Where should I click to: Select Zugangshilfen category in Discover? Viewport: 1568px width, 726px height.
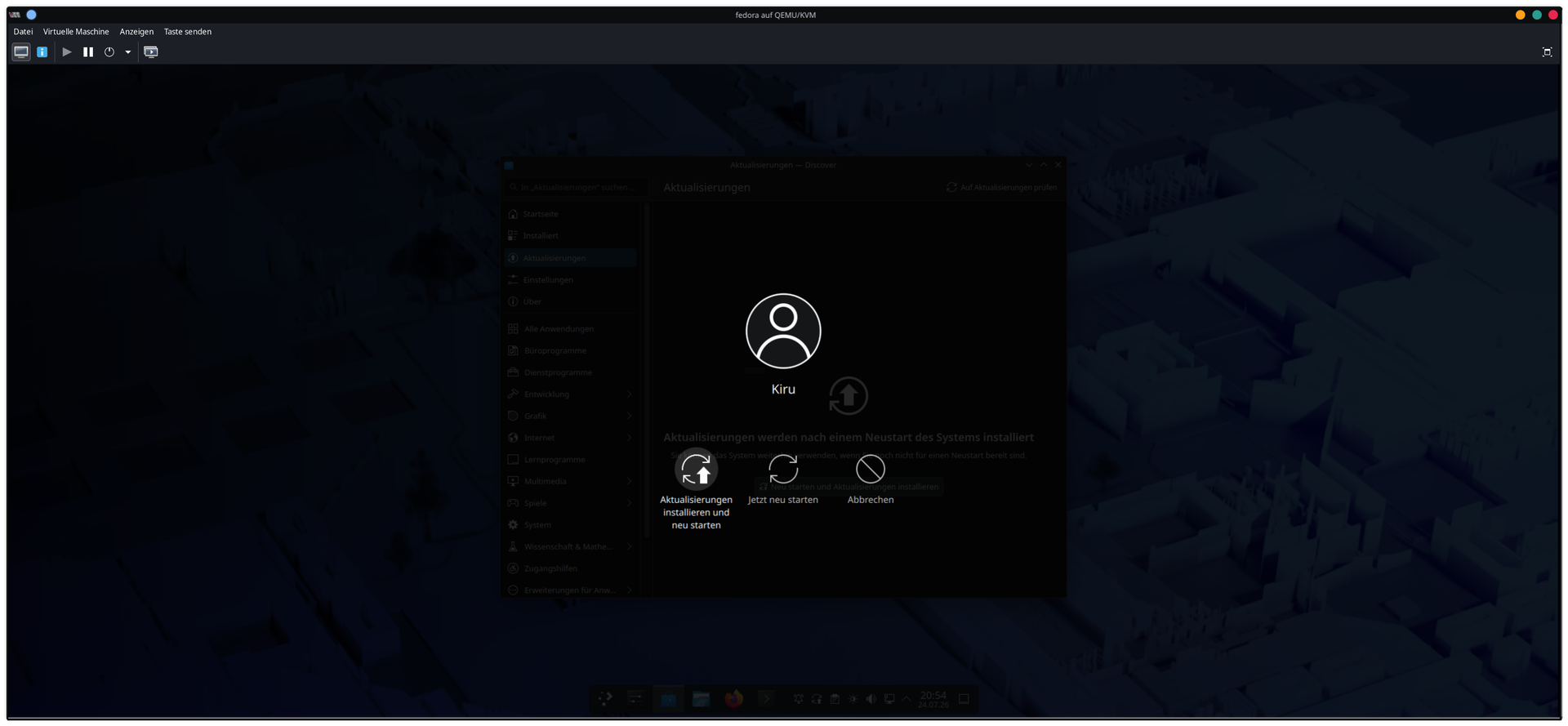coord(570,568)
